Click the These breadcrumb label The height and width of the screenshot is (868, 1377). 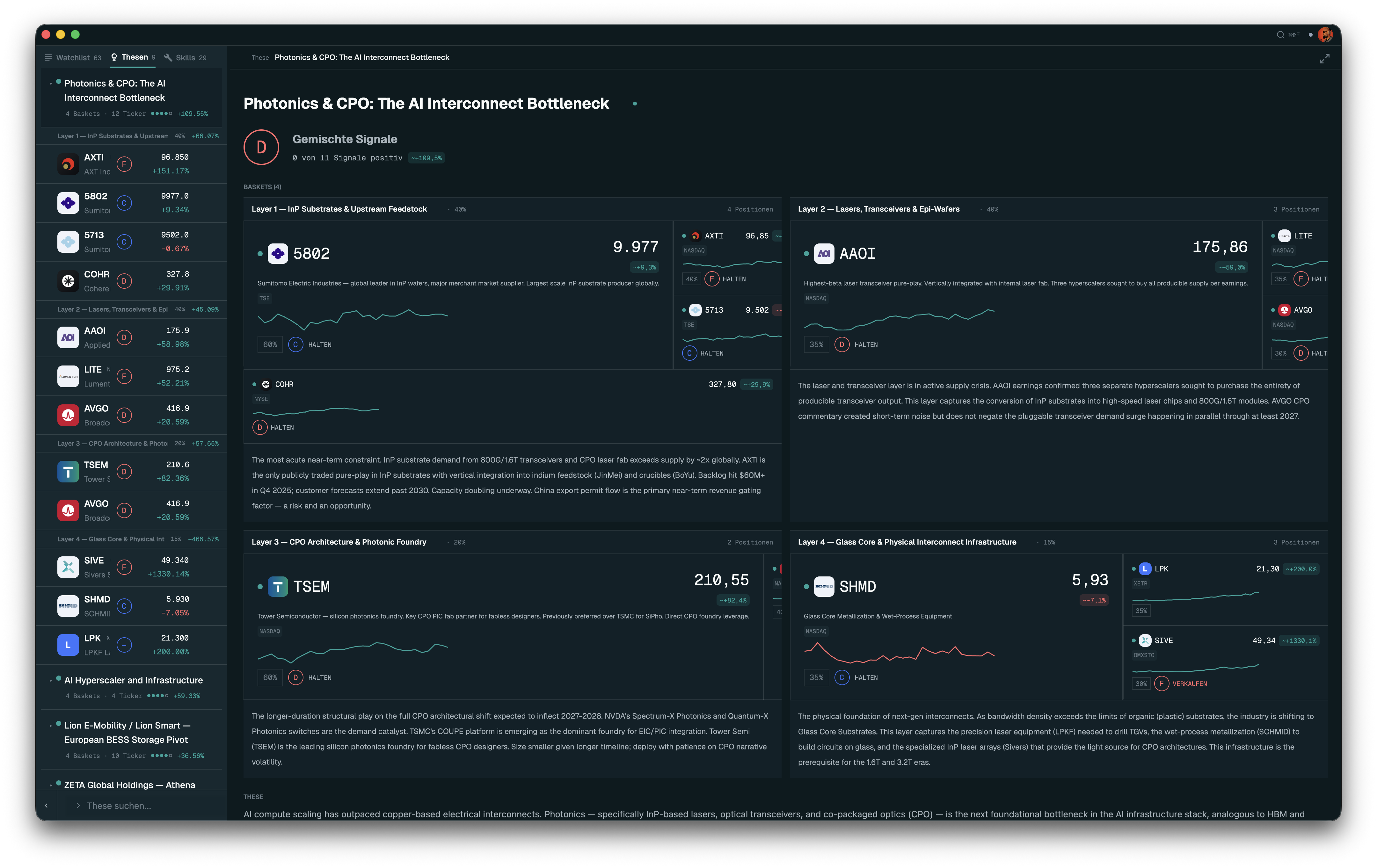click(260, 58)
